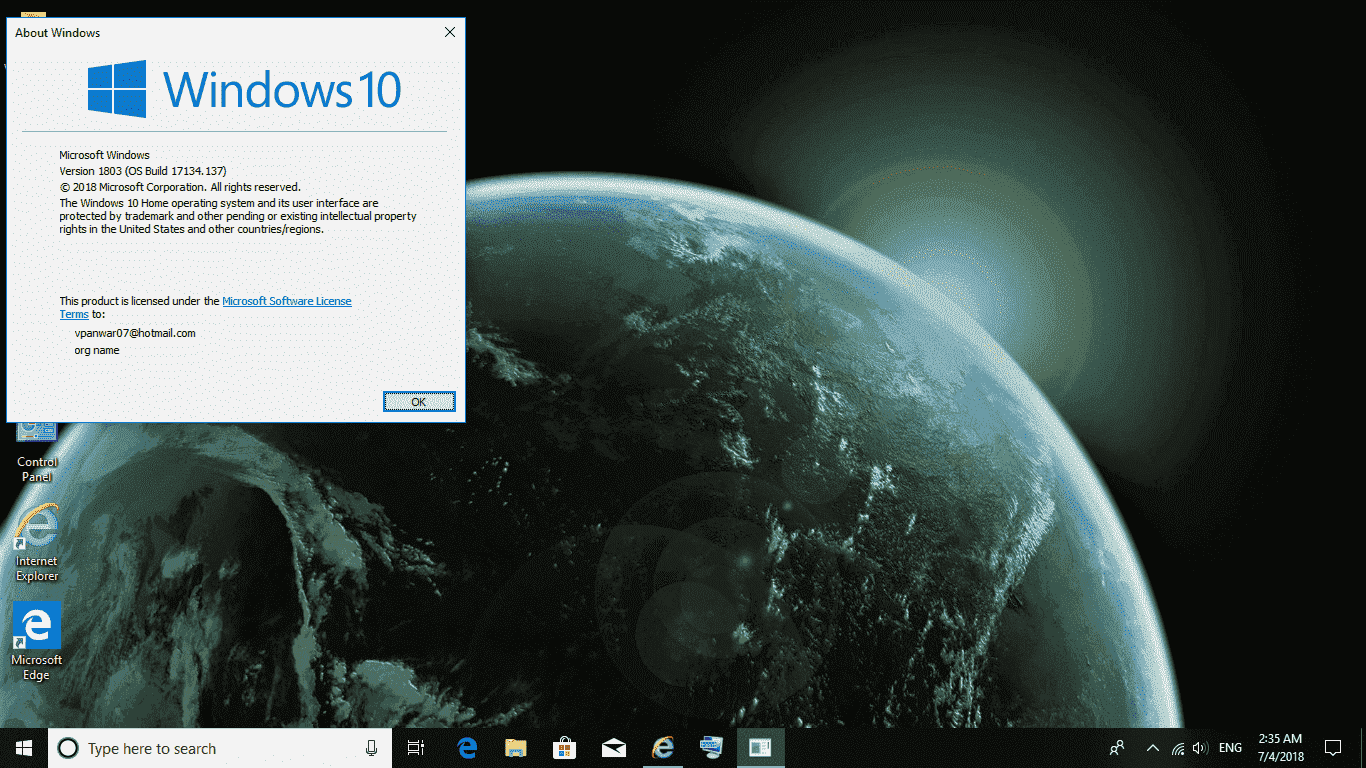The height and width of the screenshot is (768, 1366).
Task: Show hidden system tray icons
Action: pyautogui.click(x=1152, y=748)
